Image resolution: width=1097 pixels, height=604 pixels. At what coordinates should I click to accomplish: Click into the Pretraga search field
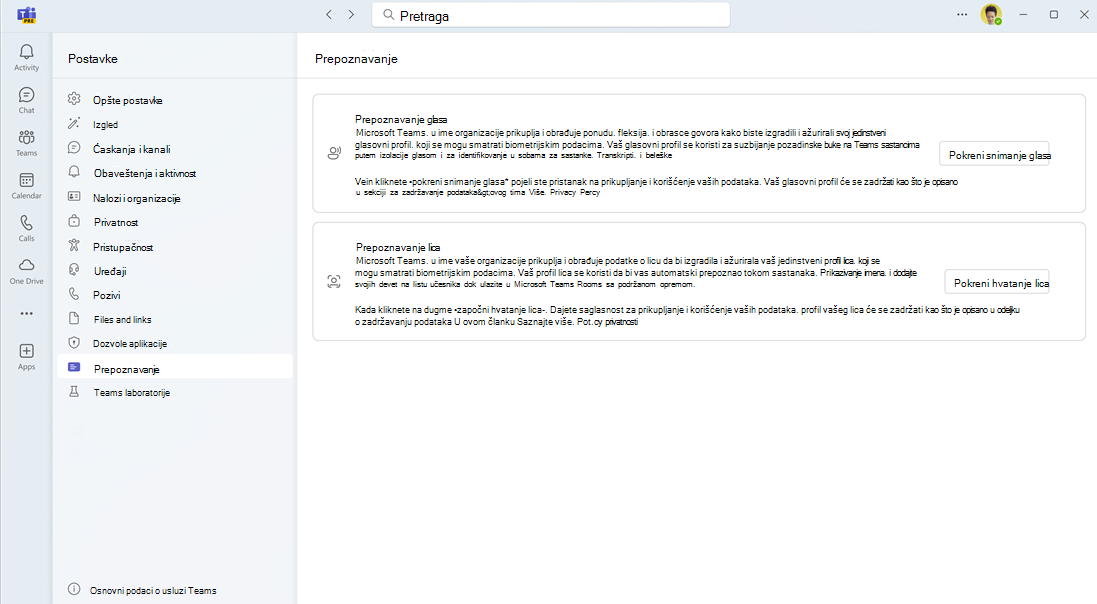[551, 15]
